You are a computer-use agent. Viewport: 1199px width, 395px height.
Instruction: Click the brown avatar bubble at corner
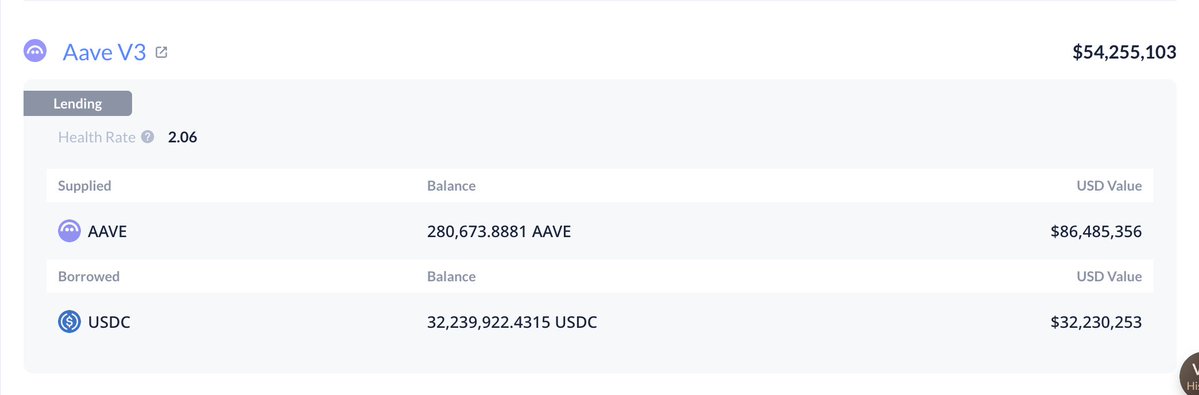1190,374
